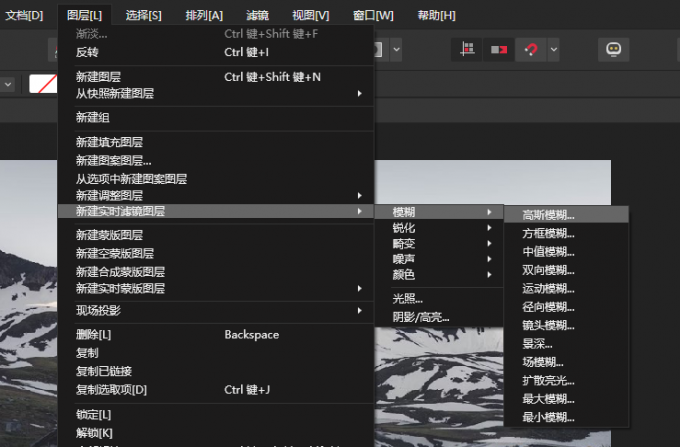The height and width of the screenshot is (447, 680).
Task: Select 场模糊... blur filter
Action: [566, 362]
